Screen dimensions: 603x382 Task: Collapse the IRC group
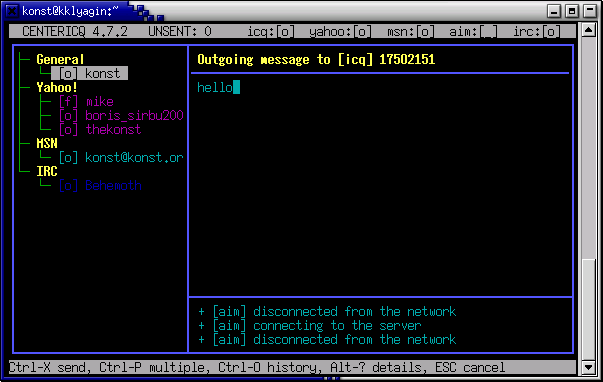[47, 171]
